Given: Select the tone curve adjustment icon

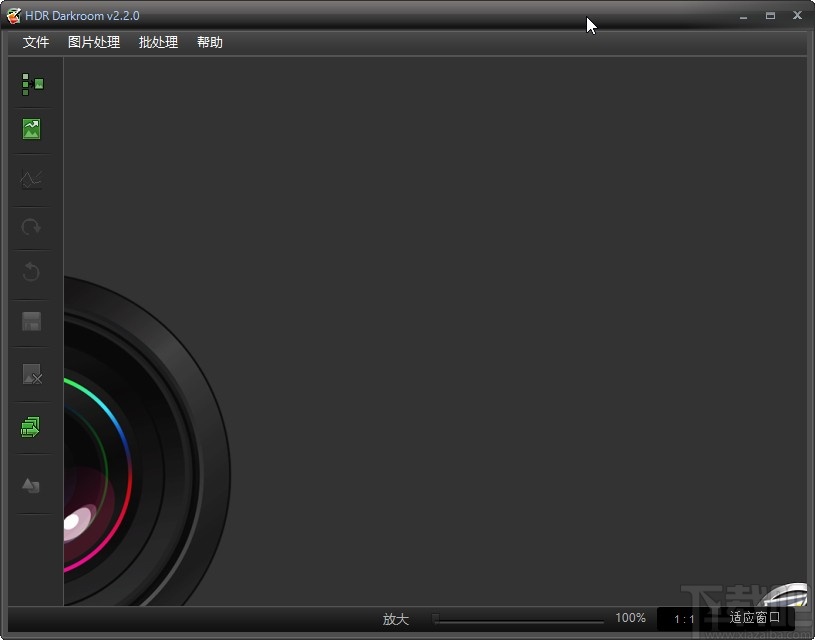Looking at the screenshot, I should [31, 178].
